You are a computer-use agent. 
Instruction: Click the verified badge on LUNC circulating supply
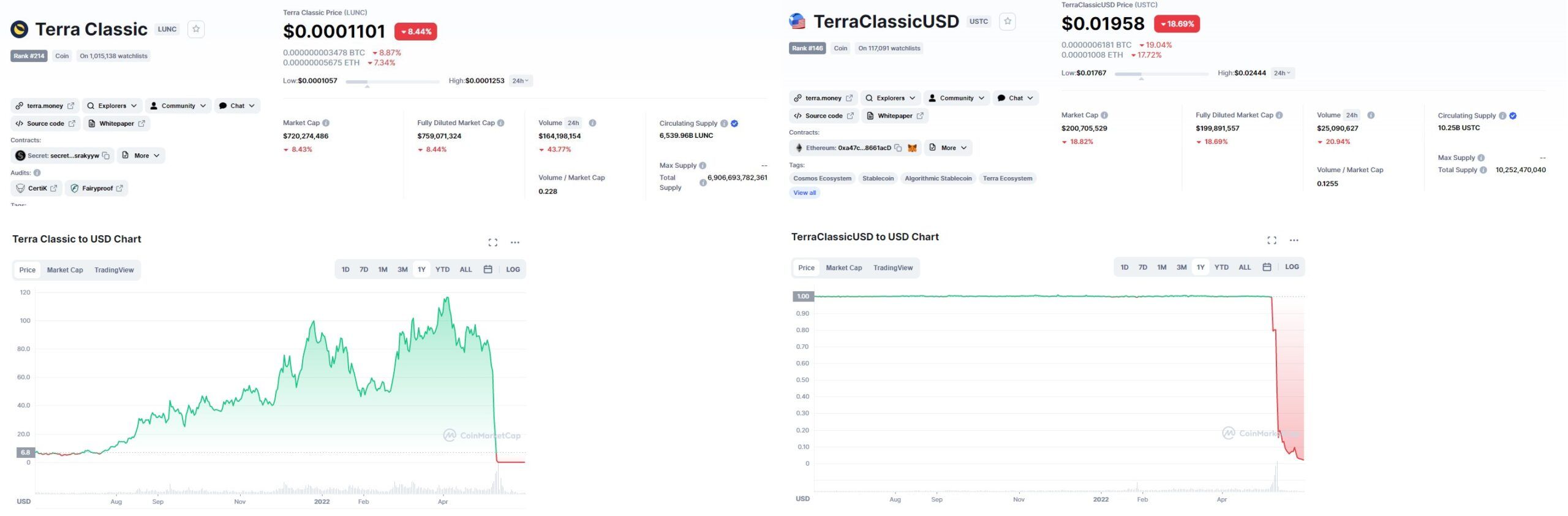pyautogui.click(x=734, y=123)
